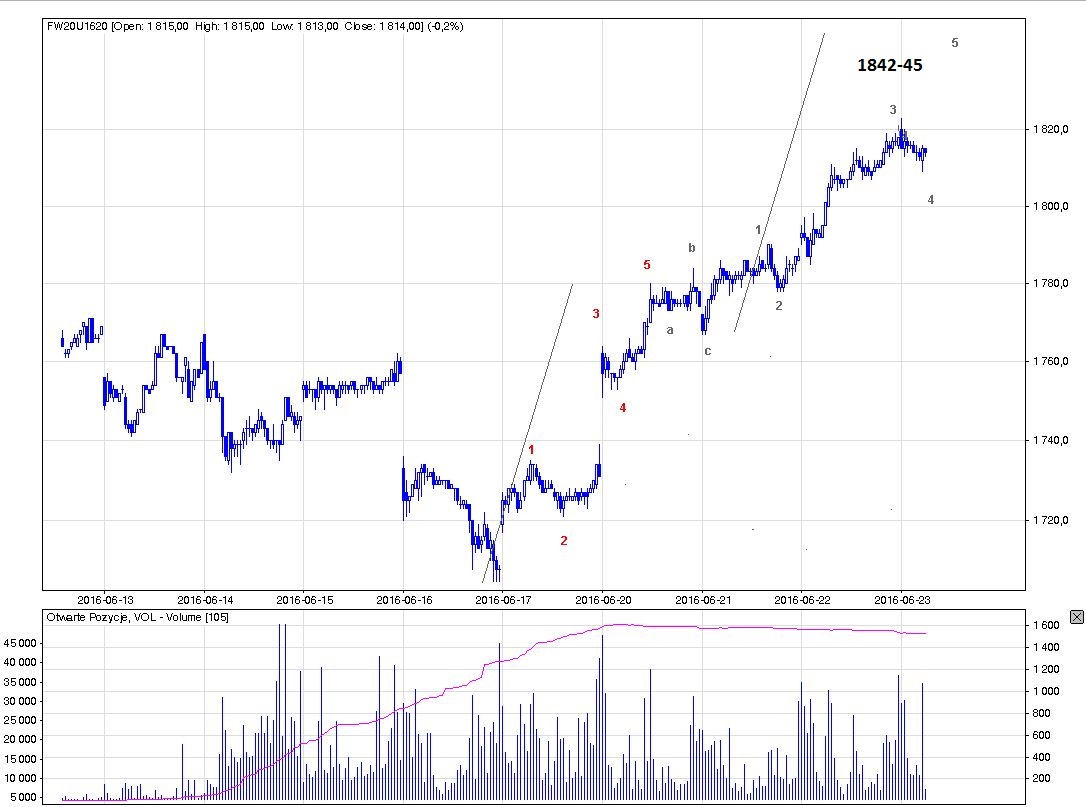Click the 25 000 volume axis label
The height and width of the screenshot is (807, 1086).
coord(20,720)
